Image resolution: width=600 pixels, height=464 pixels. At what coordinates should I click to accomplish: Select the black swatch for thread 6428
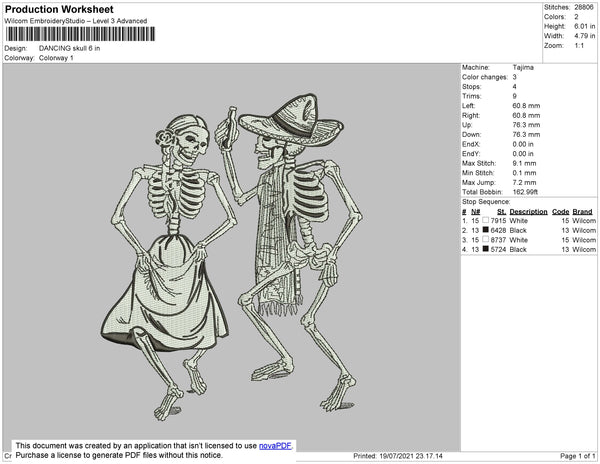[x=486, y=231]
